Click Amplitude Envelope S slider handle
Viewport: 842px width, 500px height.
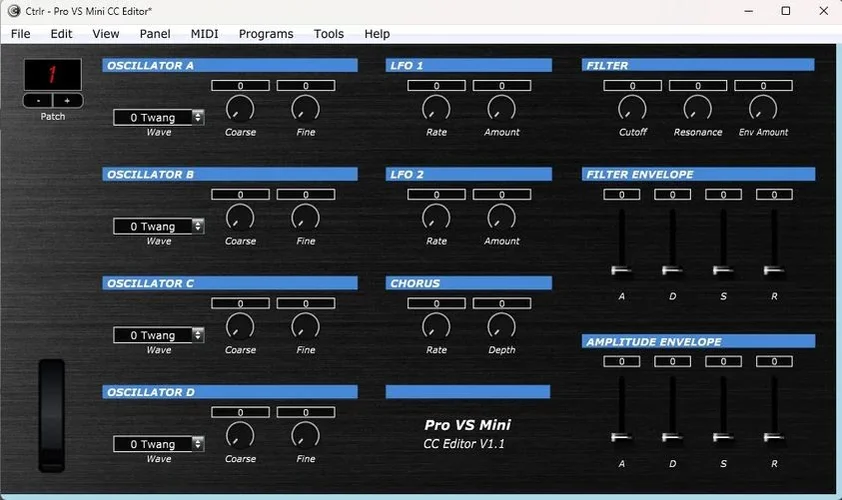(723, 437)
